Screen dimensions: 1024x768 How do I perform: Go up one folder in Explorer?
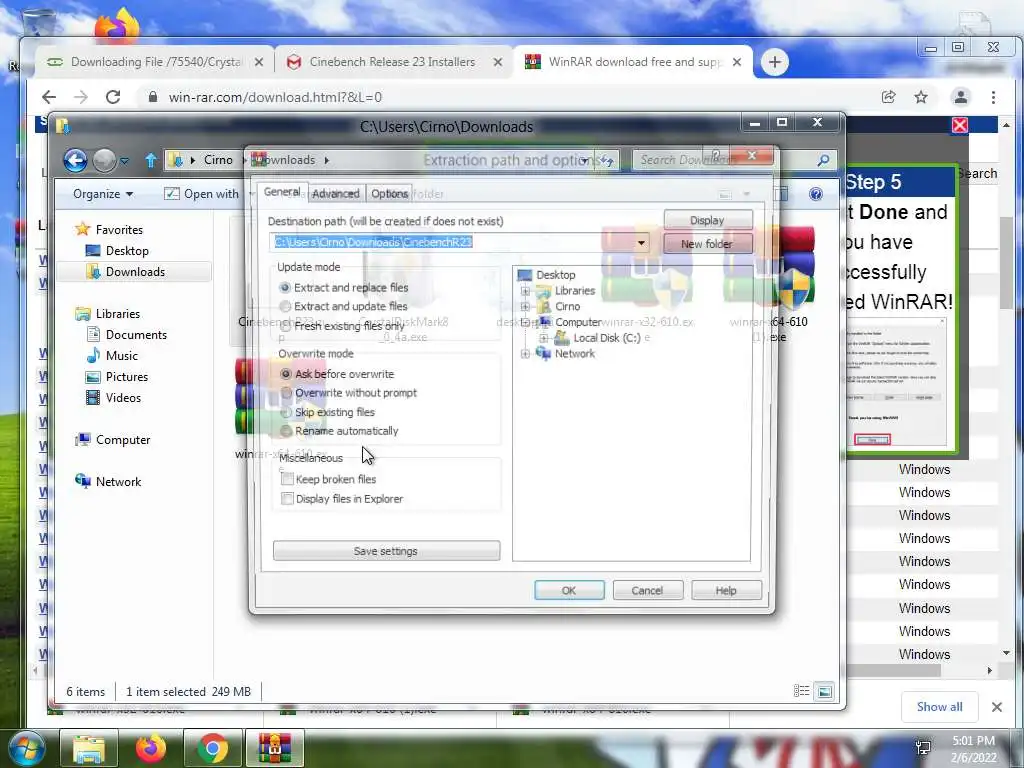[151, 160]
